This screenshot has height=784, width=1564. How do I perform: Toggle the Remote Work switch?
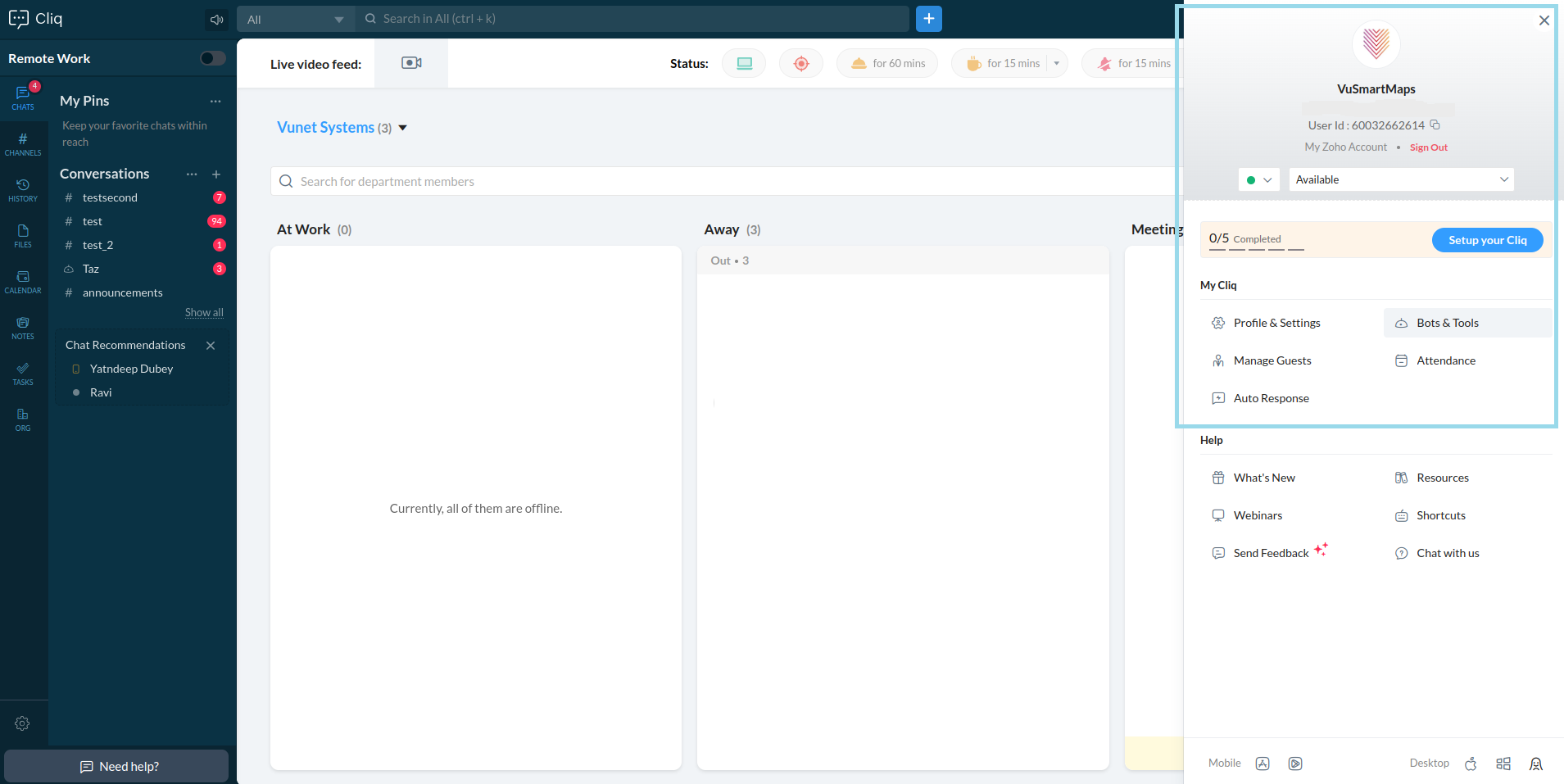(x=212, y=58)
